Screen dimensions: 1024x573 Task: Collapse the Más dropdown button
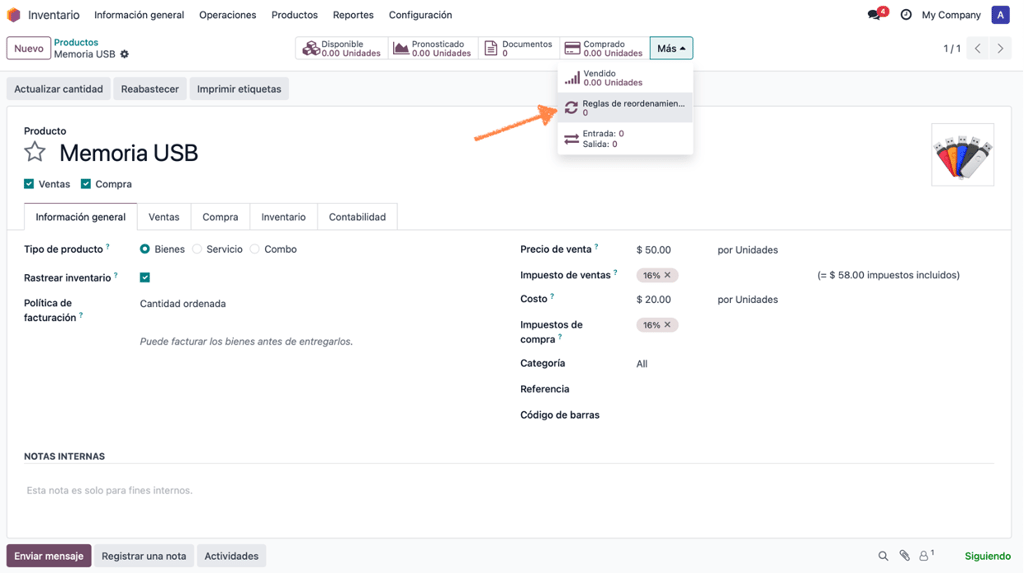671,48
